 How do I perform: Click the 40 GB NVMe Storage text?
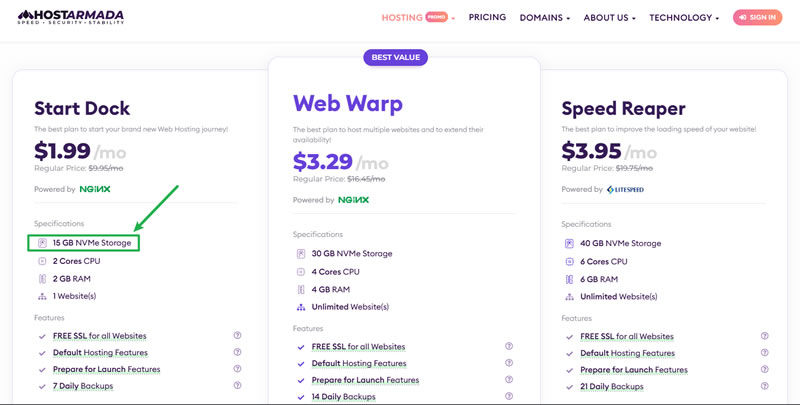620,243
